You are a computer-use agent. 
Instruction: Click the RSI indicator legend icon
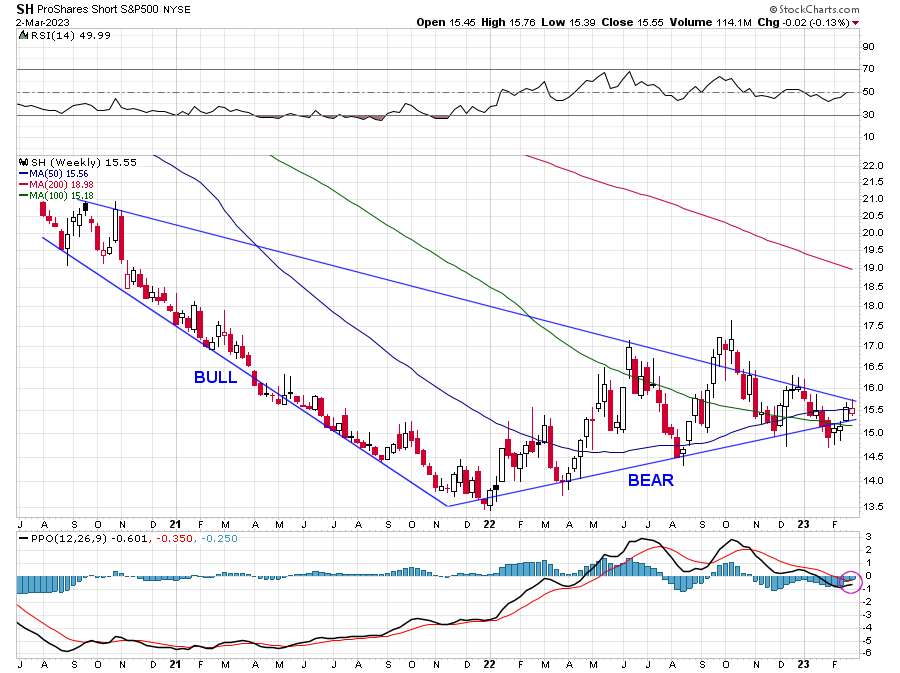23,36
